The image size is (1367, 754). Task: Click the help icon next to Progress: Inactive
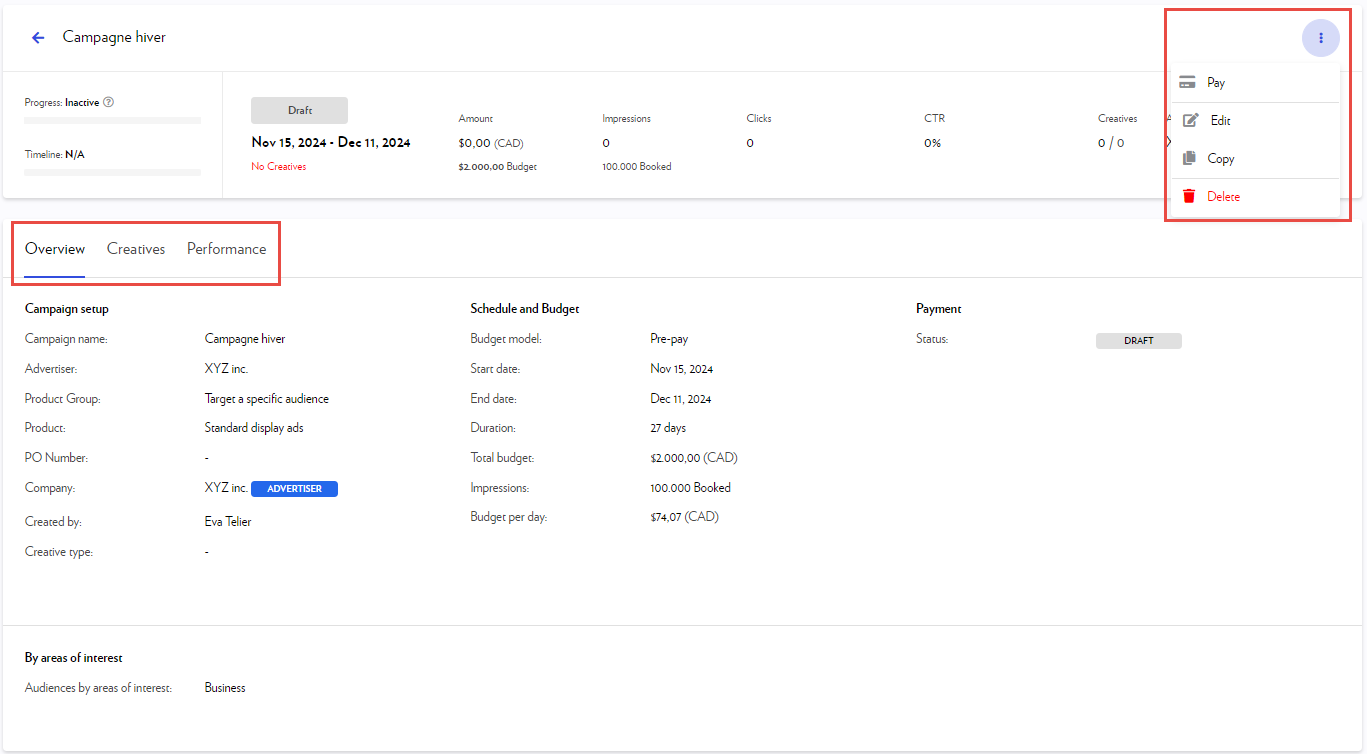(108, 102)
